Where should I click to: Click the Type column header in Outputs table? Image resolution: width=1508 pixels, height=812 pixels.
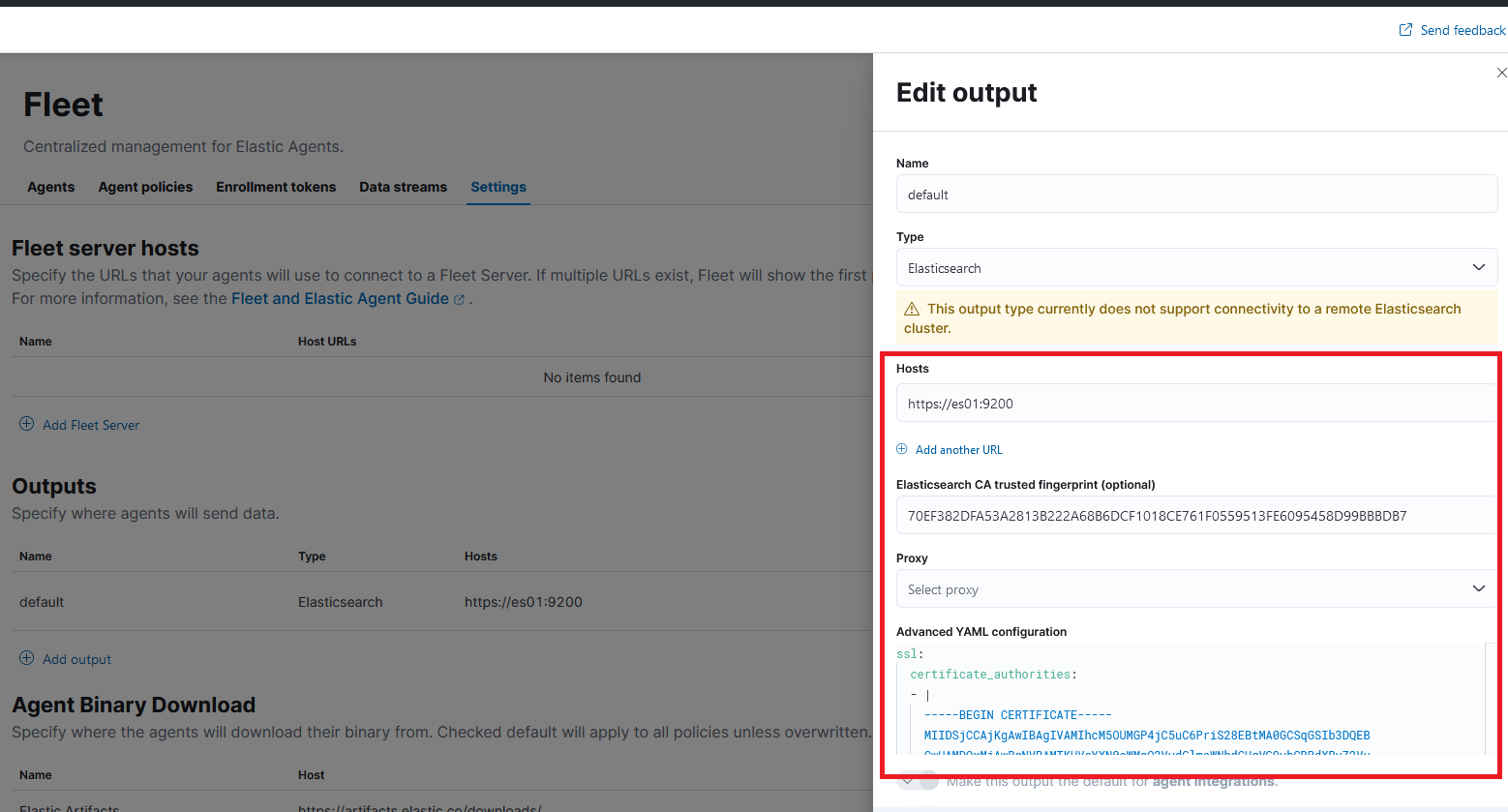(312, 556)
